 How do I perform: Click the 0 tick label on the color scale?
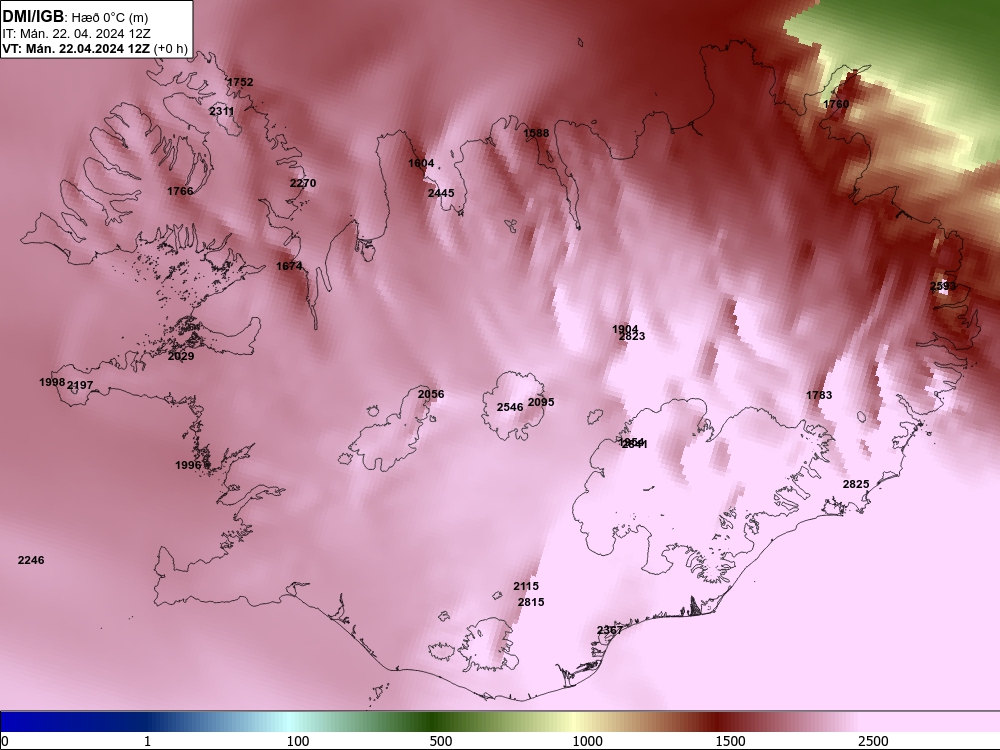tap(6, 741)
